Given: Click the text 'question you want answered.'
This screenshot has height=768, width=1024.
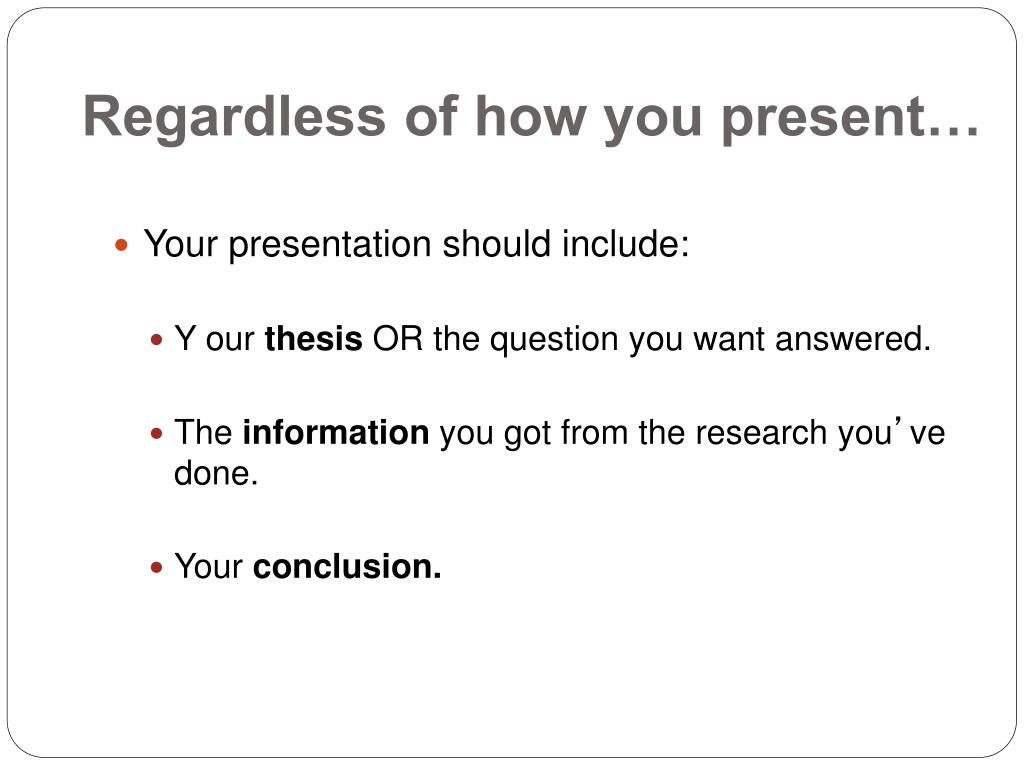Looking at the screenshot, I should 711,340.
